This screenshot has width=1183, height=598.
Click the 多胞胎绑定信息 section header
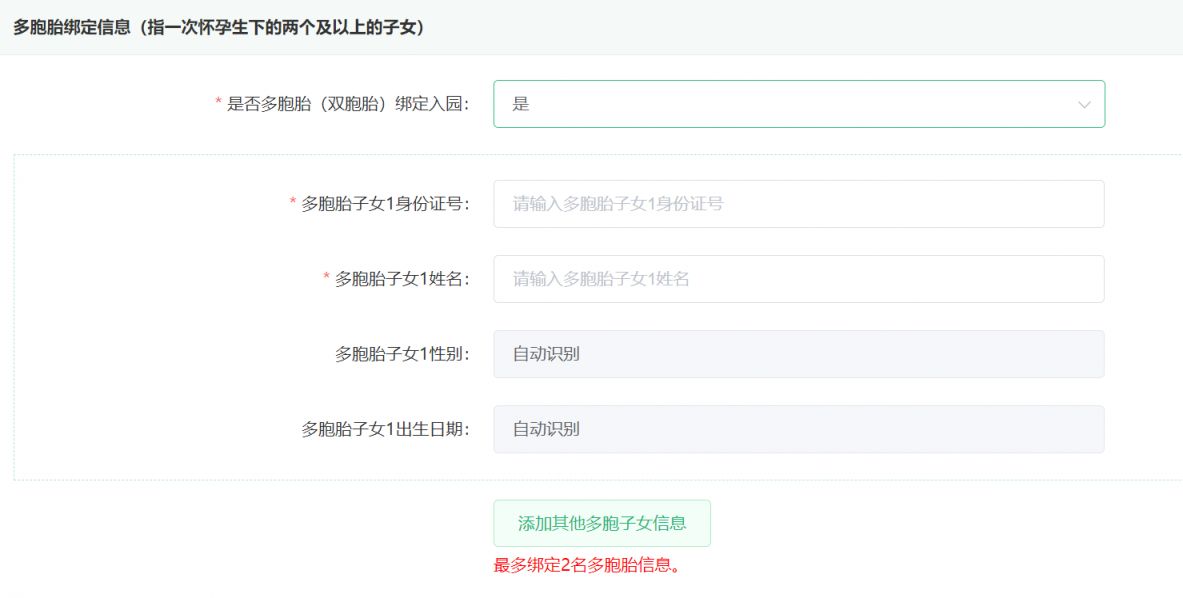click(219, 28)
